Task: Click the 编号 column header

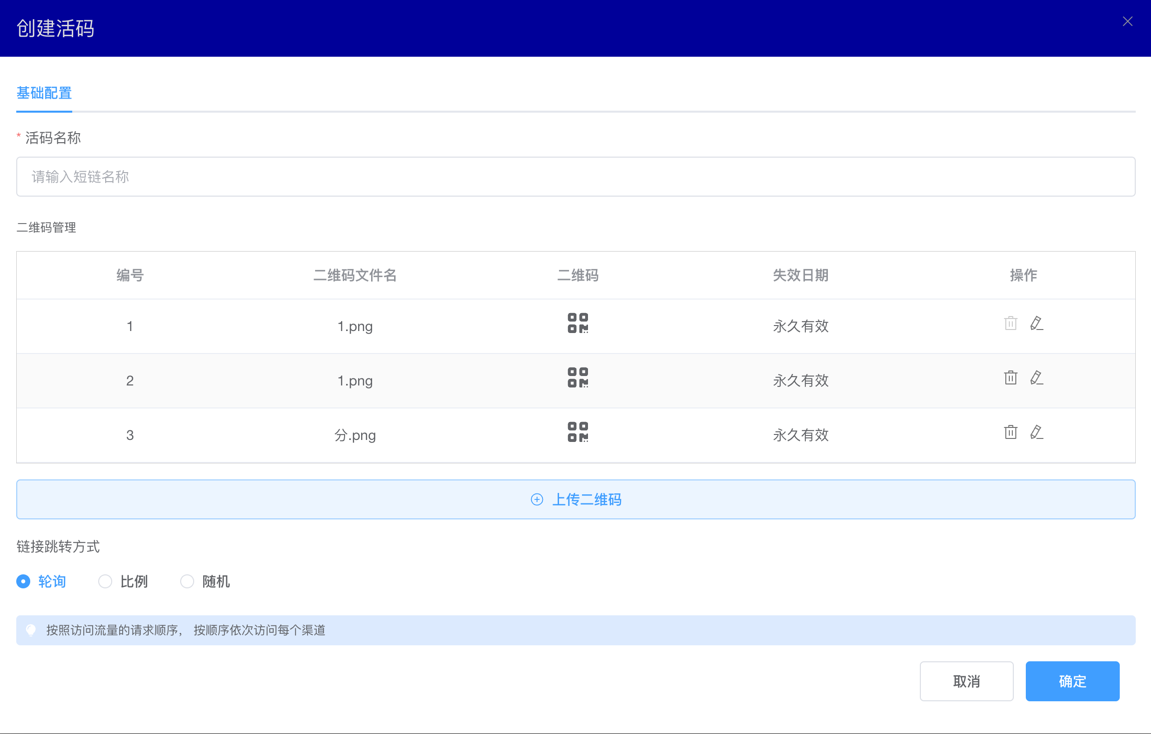Action: click(130, 275)
